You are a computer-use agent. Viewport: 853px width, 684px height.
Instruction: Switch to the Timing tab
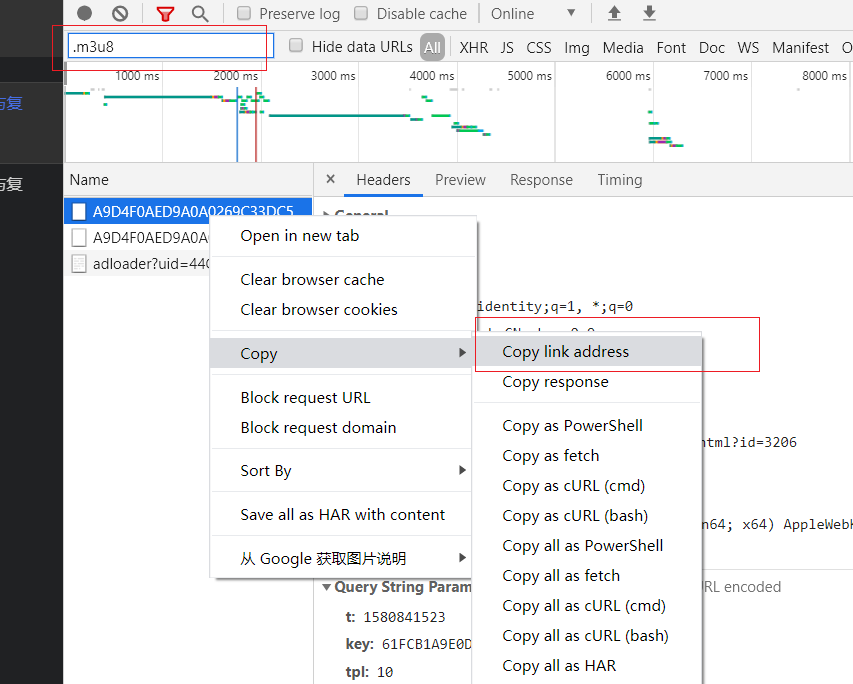tap(620, 180)
